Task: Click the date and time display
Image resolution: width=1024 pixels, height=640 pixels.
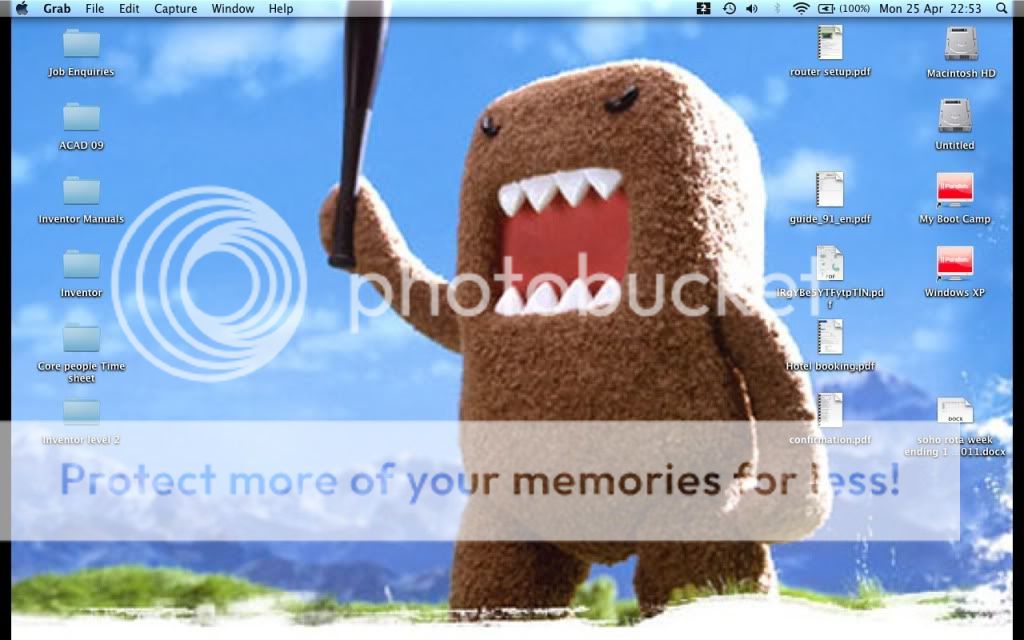Action: point(930,8)
